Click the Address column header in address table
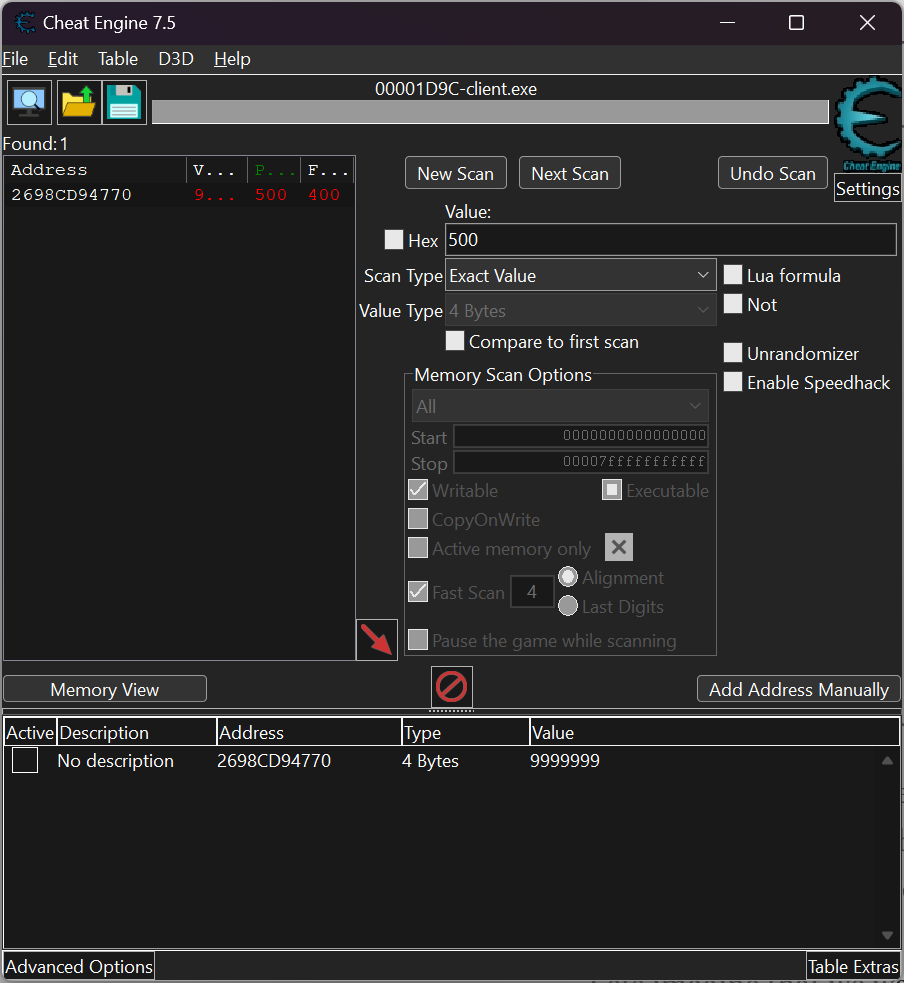 [309, 732]
